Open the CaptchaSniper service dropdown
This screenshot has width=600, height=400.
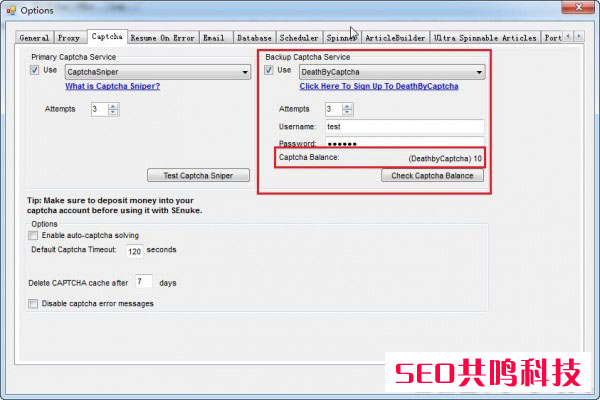point(158,72)
